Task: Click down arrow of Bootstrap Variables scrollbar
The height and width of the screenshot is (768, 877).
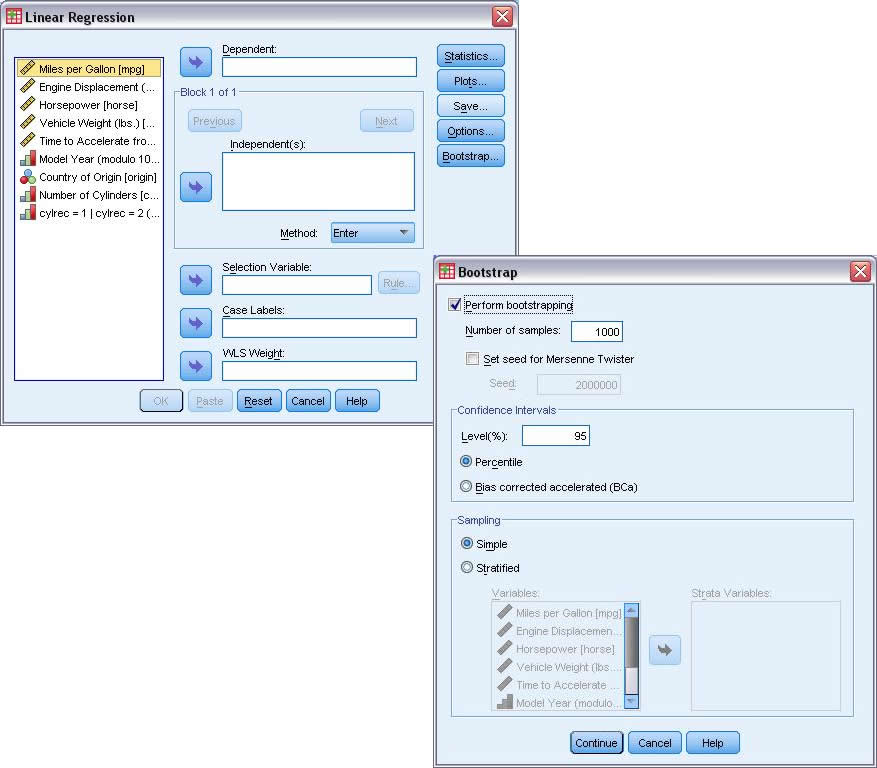Action: tap(631, 701)
